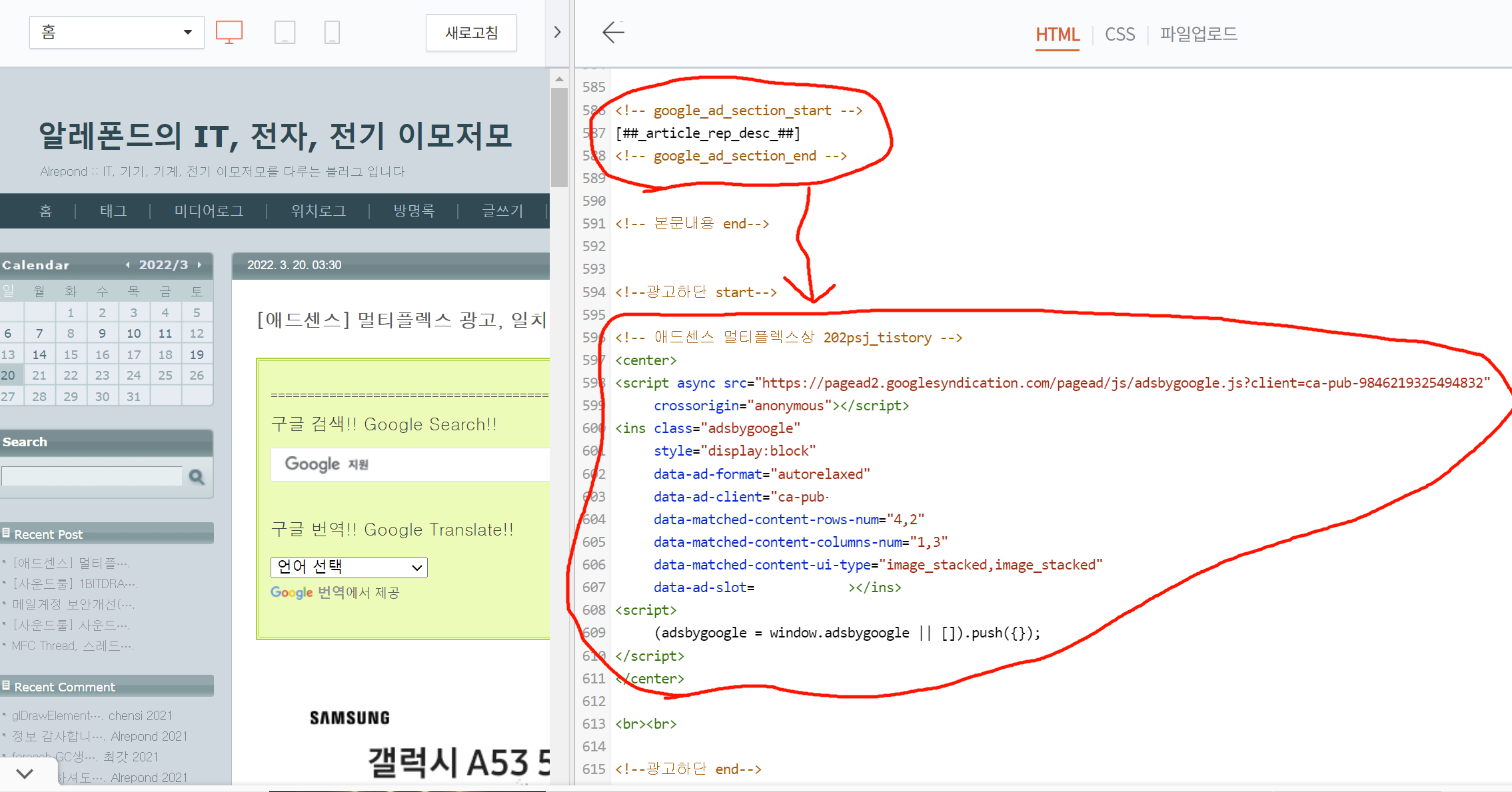Open the 미디어로그 menu link

pyautogui.click(x=209, y=211)
